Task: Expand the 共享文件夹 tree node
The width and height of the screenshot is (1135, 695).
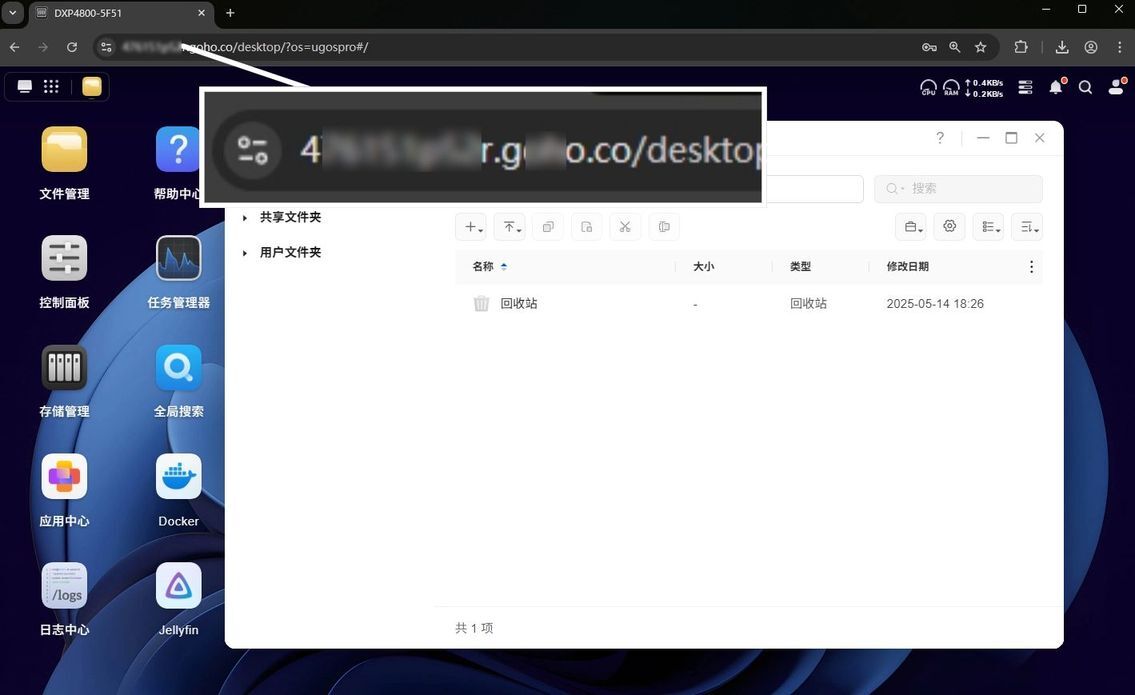Action: click(245, 217)
